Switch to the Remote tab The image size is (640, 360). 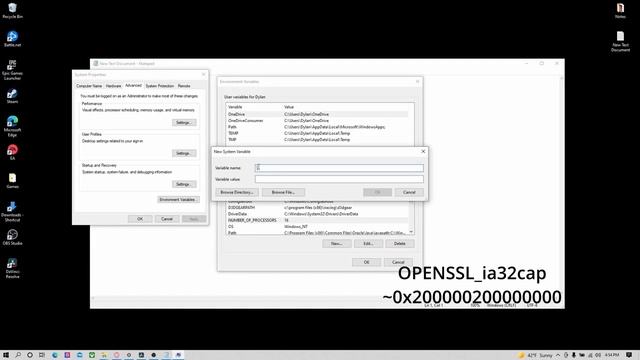click(x=184, y=86)
